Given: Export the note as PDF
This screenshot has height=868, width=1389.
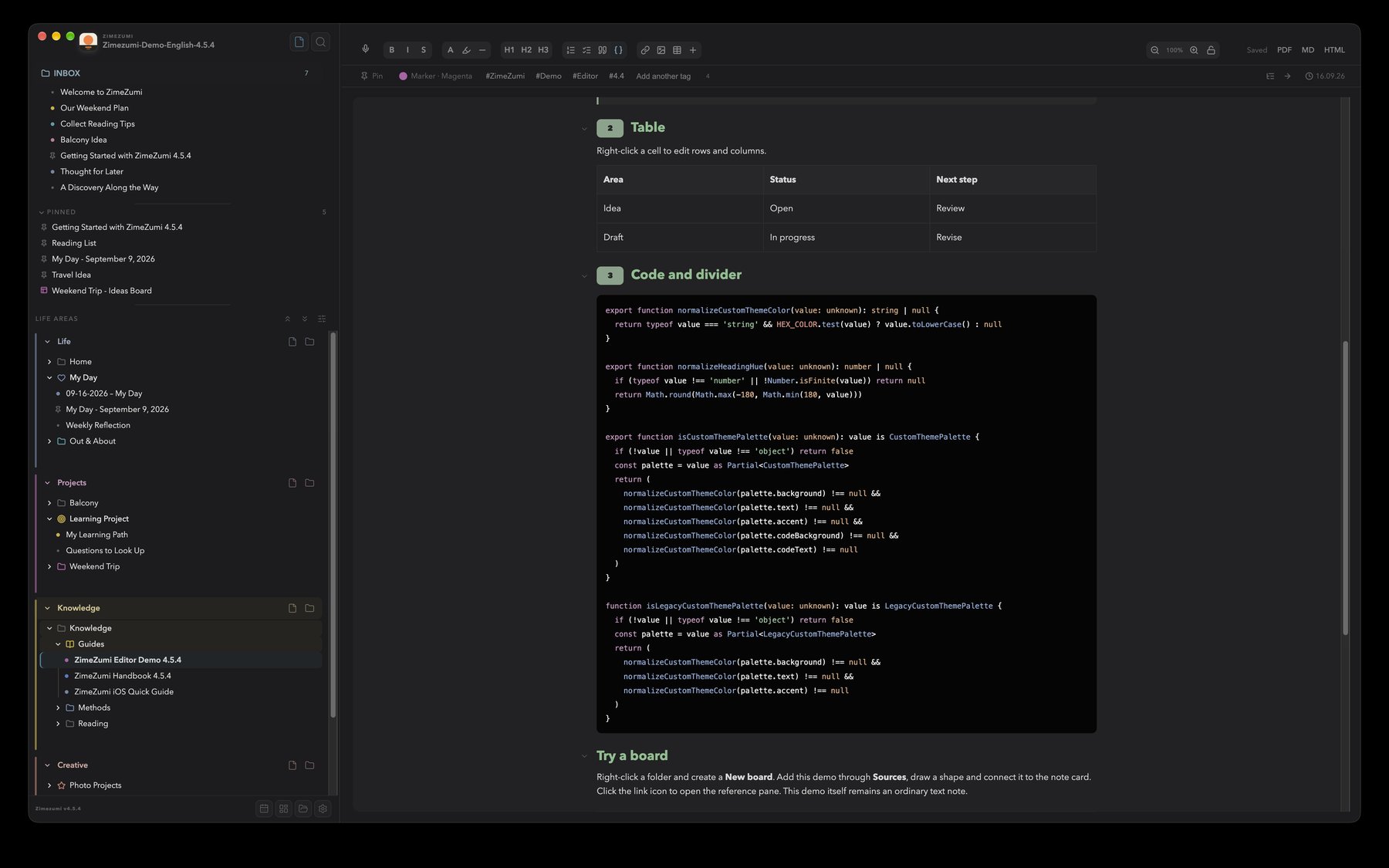Looking at the screenshot, I should click(x=1284, y=50).
